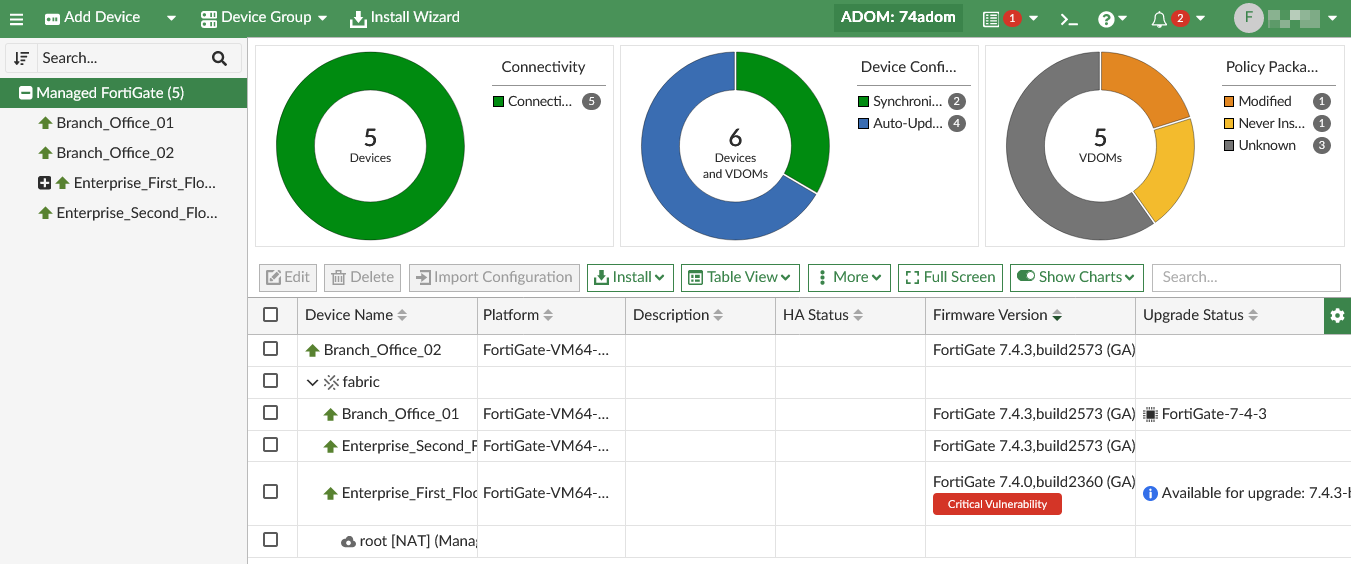Click the sort order icon beside the device tree search
Viewport: 1352px width, 564px height.
click(21, 58)
